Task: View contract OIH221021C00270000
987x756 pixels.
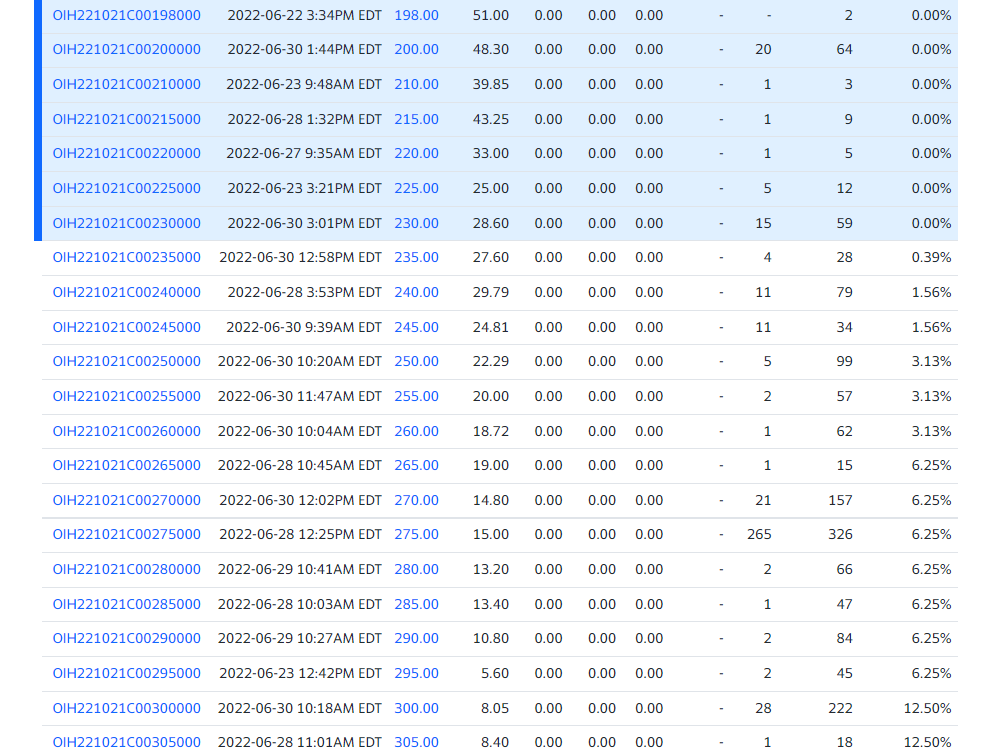Action: [127, 500]
